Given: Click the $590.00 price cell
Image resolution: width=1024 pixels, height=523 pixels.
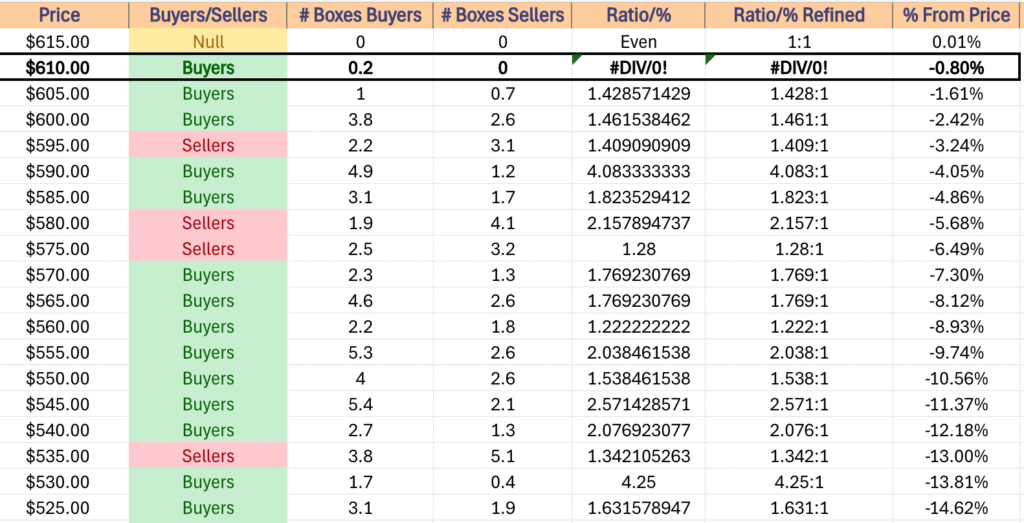Looking at the screenshot, I should [64, 172].
